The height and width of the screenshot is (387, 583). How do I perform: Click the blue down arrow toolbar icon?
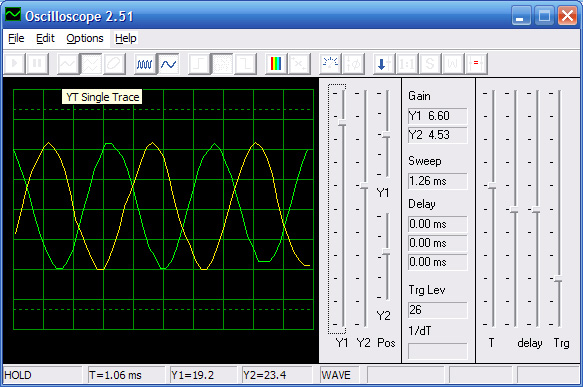(383, 64)
